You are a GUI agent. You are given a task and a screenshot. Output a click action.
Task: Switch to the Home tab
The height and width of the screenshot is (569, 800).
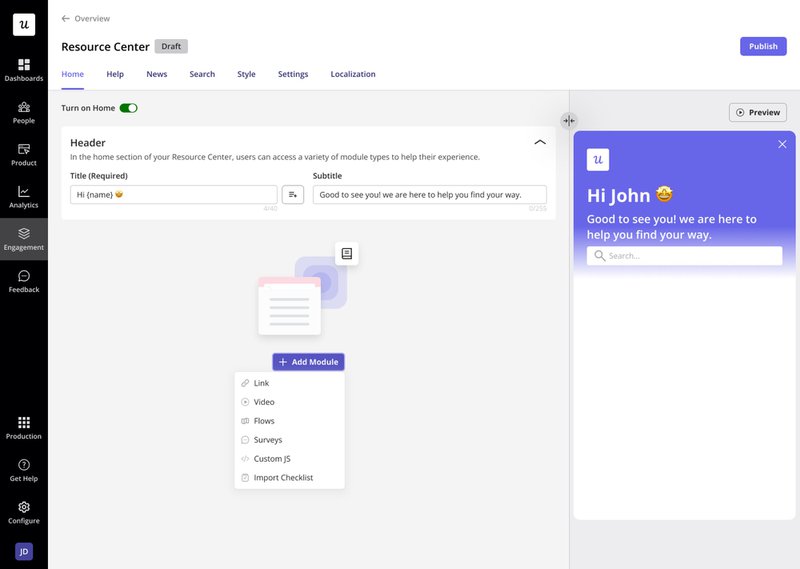(x=72, y=74)
